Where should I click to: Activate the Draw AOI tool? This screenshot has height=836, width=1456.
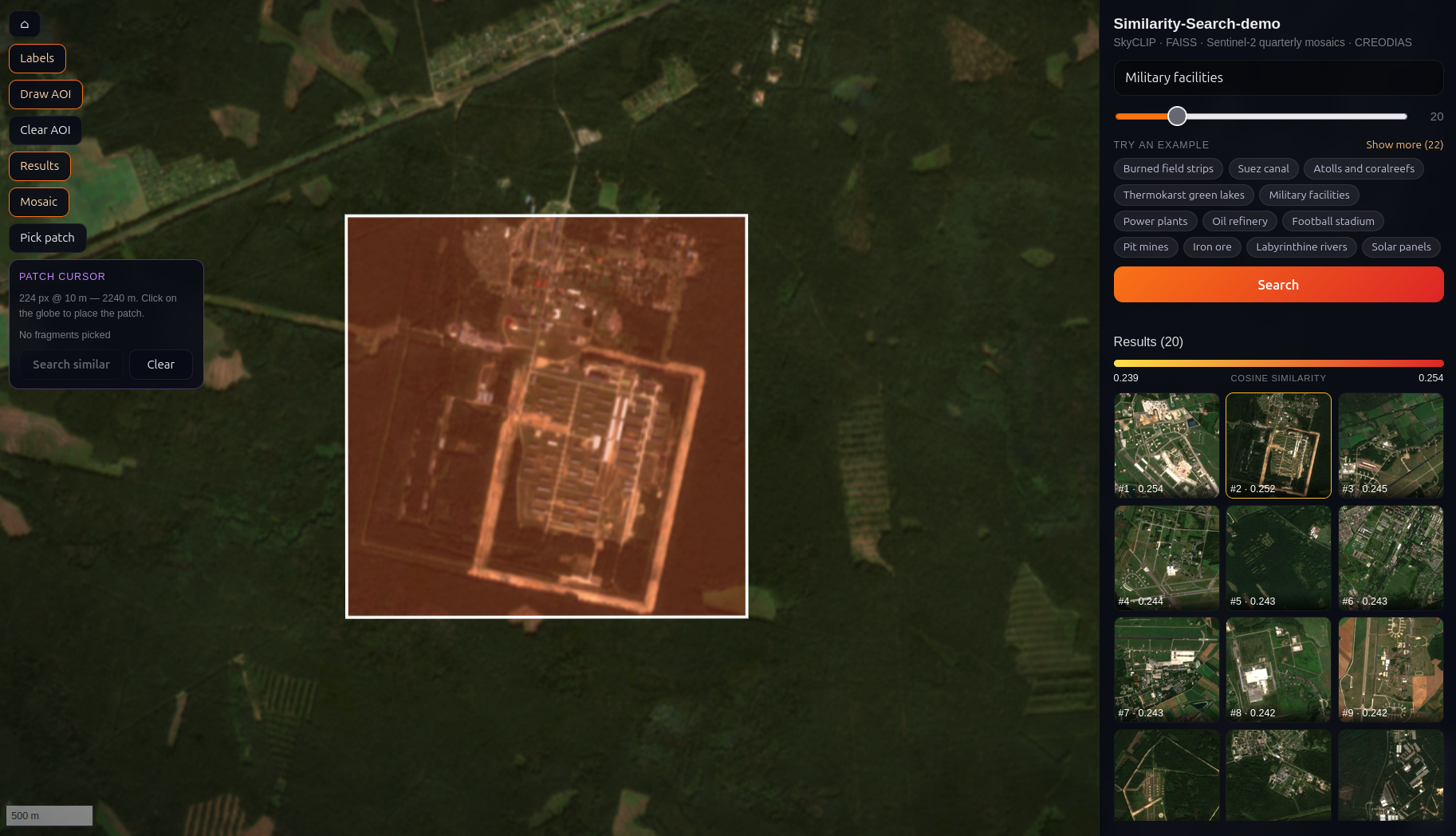point(45,94)
